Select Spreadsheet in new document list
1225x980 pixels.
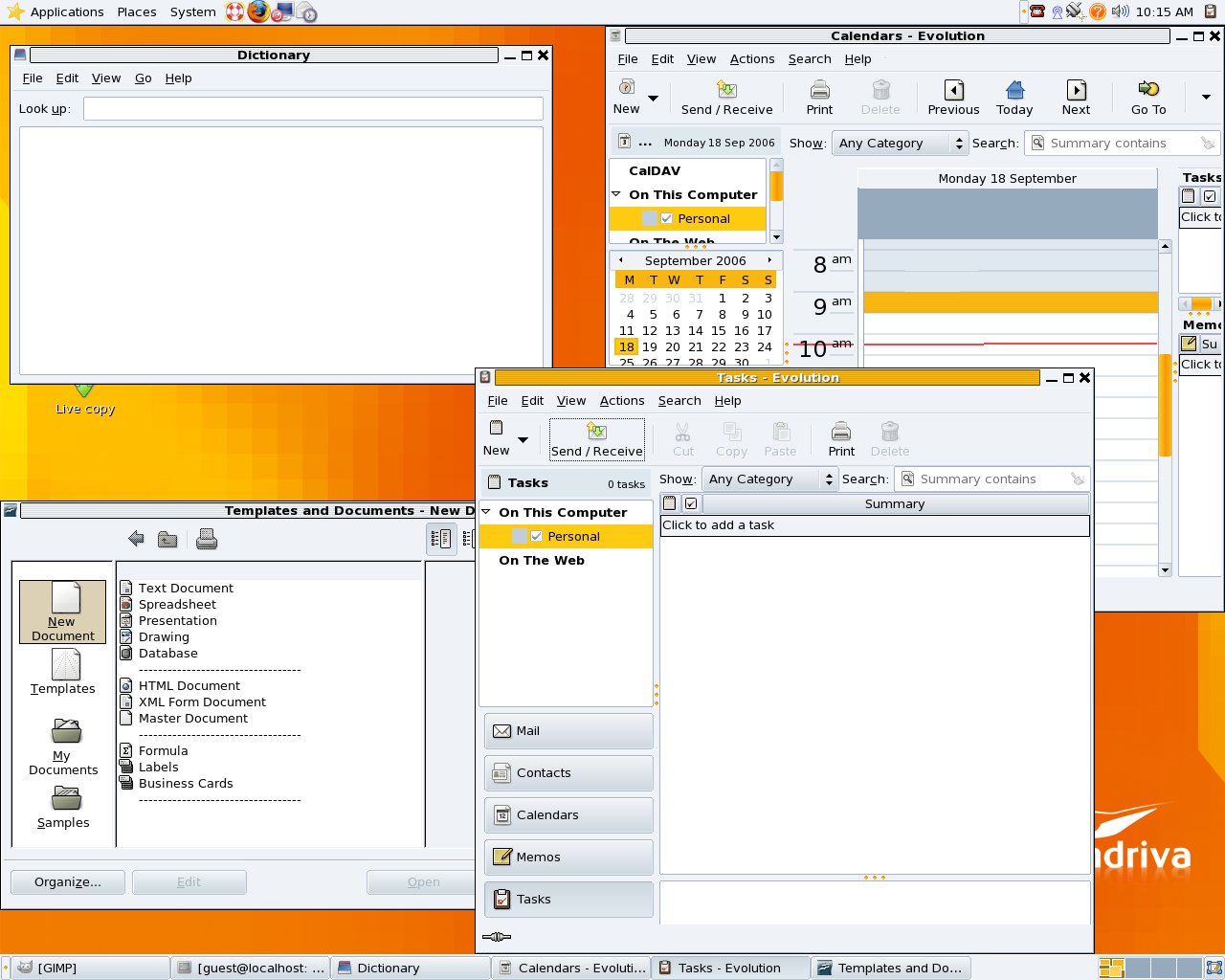[177, 604]
